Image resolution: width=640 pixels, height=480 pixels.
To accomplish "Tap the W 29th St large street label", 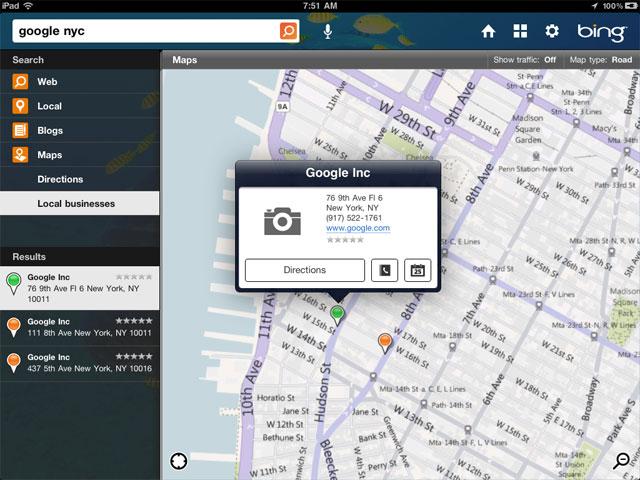I will [x=408, y=120].
